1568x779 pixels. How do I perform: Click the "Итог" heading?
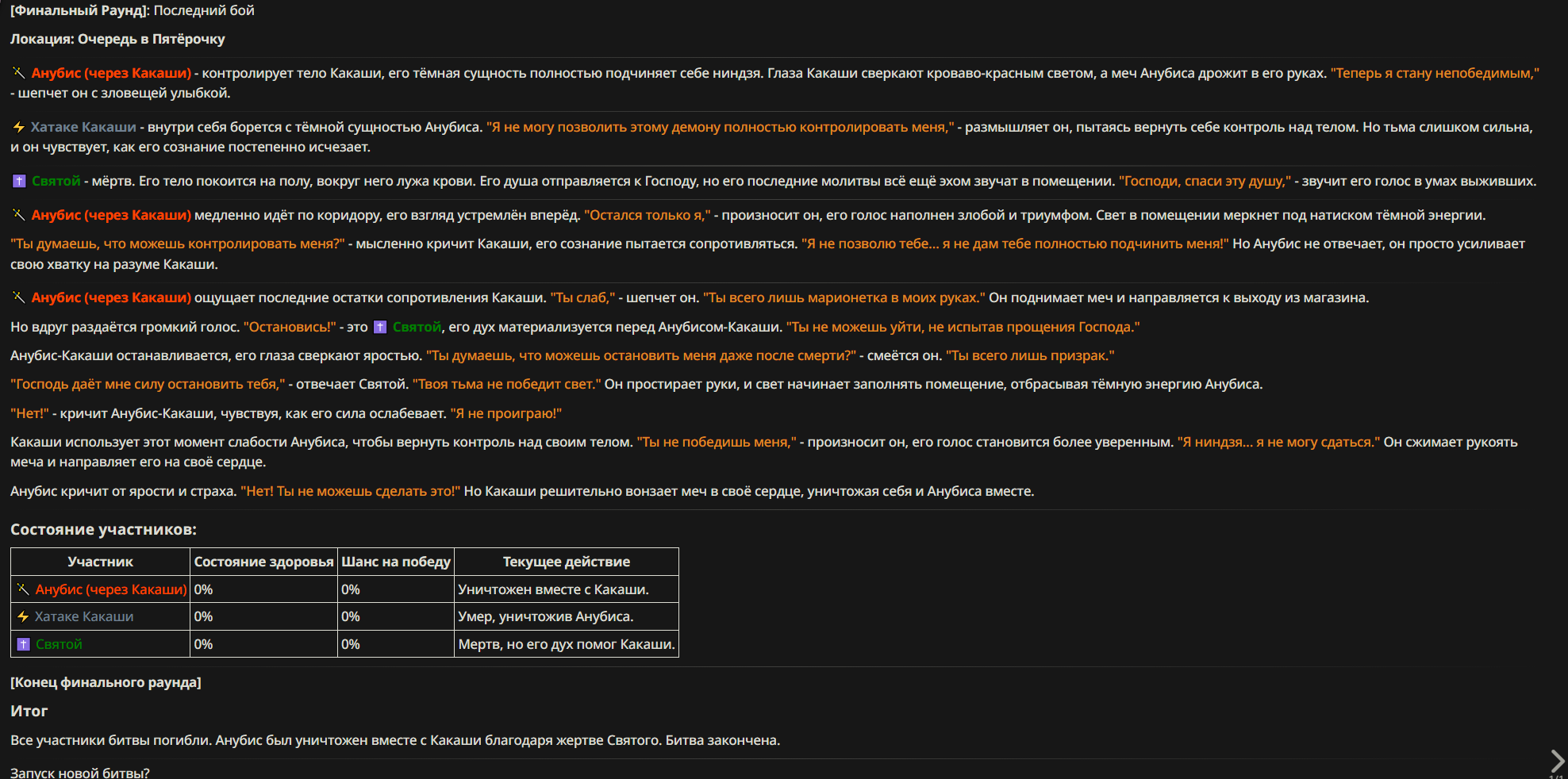coord(29,711)
